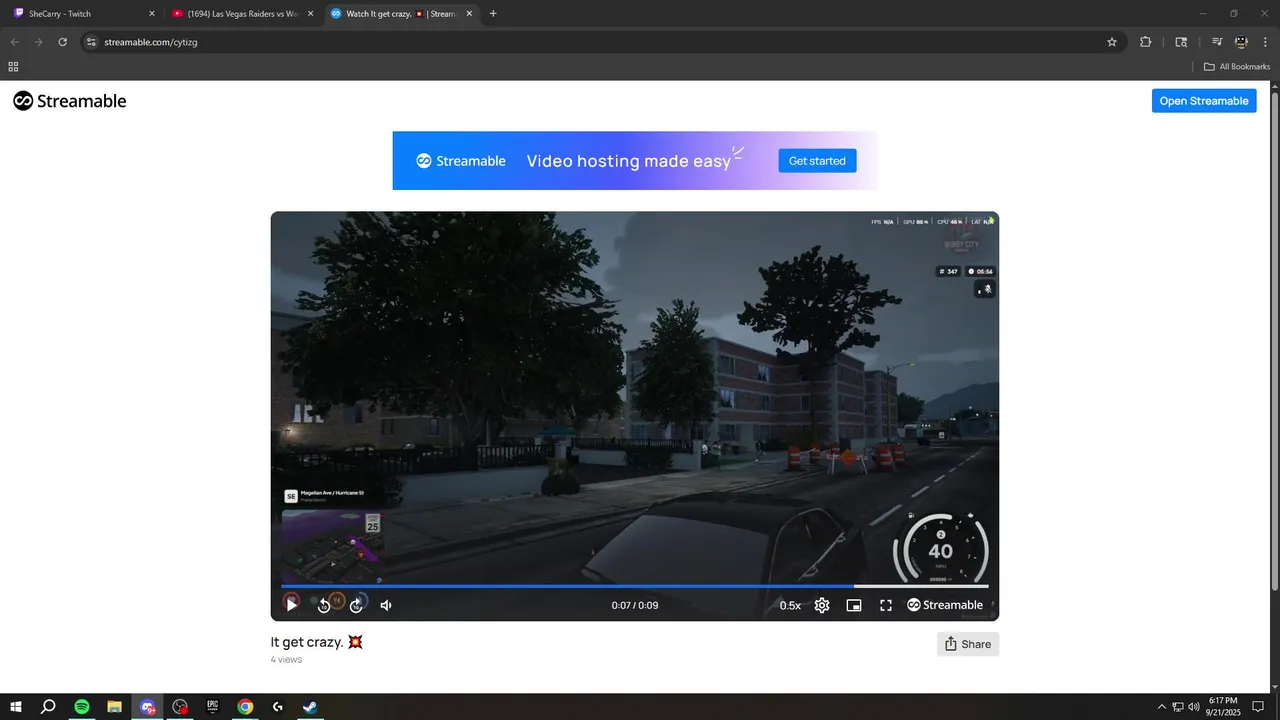Open a new browser tab
Viewport: 1280px width, 720px height.
(493, 14)
